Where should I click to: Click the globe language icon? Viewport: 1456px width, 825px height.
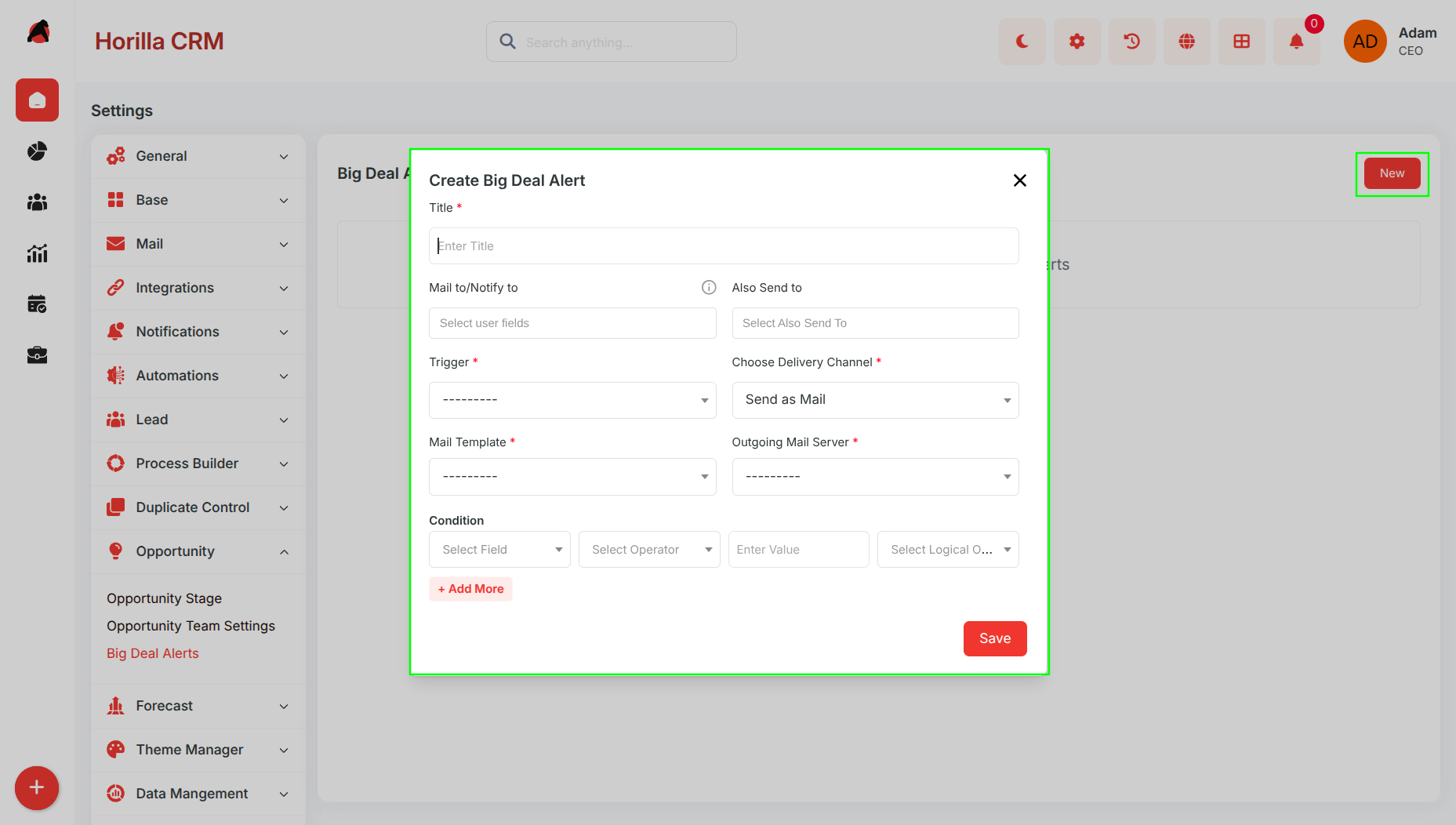click(1186, 42)
